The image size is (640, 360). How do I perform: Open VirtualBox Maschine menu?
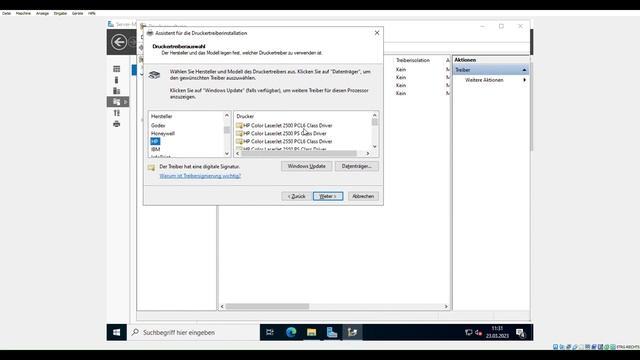(23, 13)
